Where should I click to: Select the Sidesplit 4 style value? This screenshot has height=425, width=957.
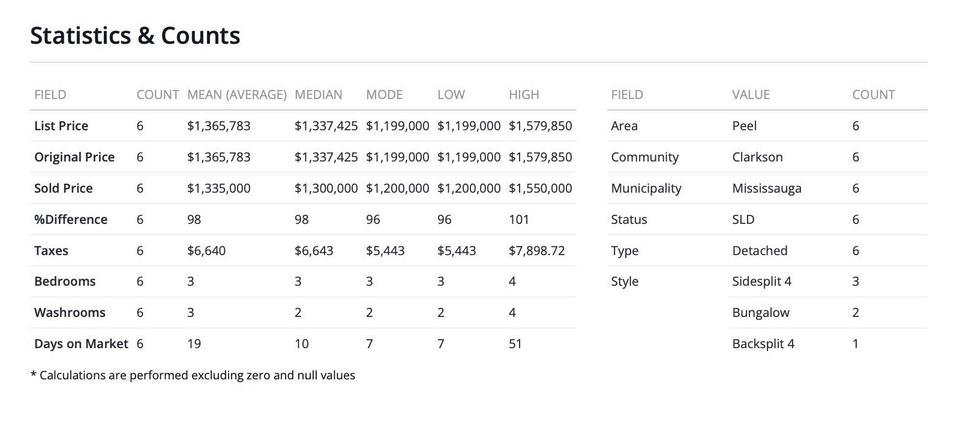761,282
